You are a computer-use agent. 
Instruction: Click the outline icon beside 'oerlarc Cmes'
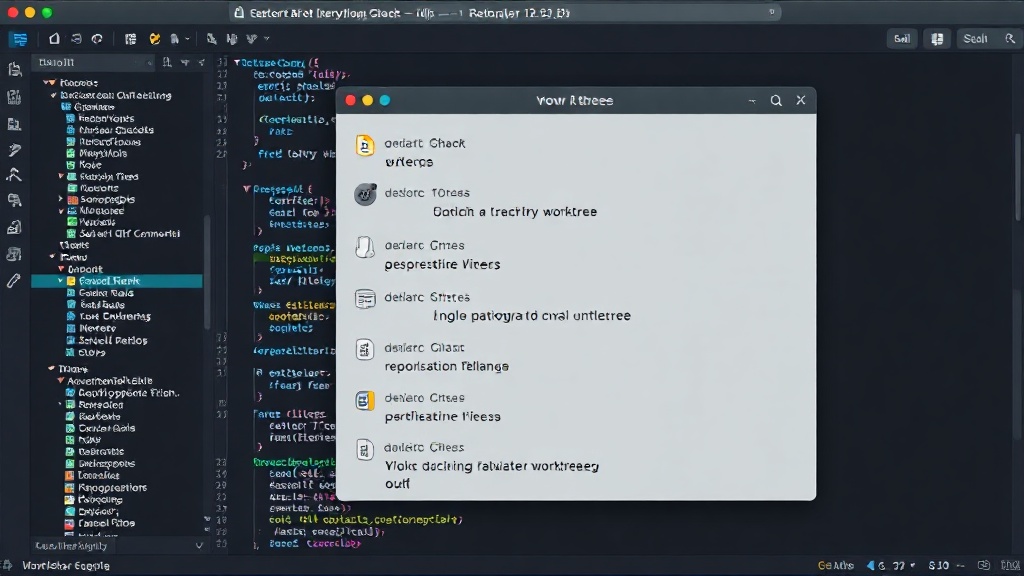click(x=365, y=247)
